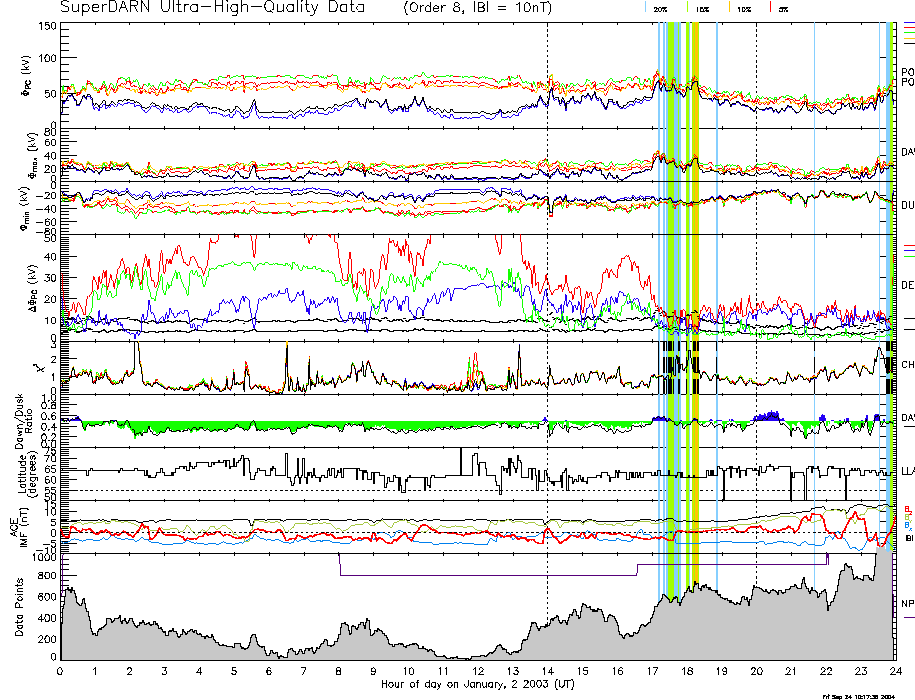
Task: Click the 1000 tick on Data Points axis
Action: click(x=45, y=560)
